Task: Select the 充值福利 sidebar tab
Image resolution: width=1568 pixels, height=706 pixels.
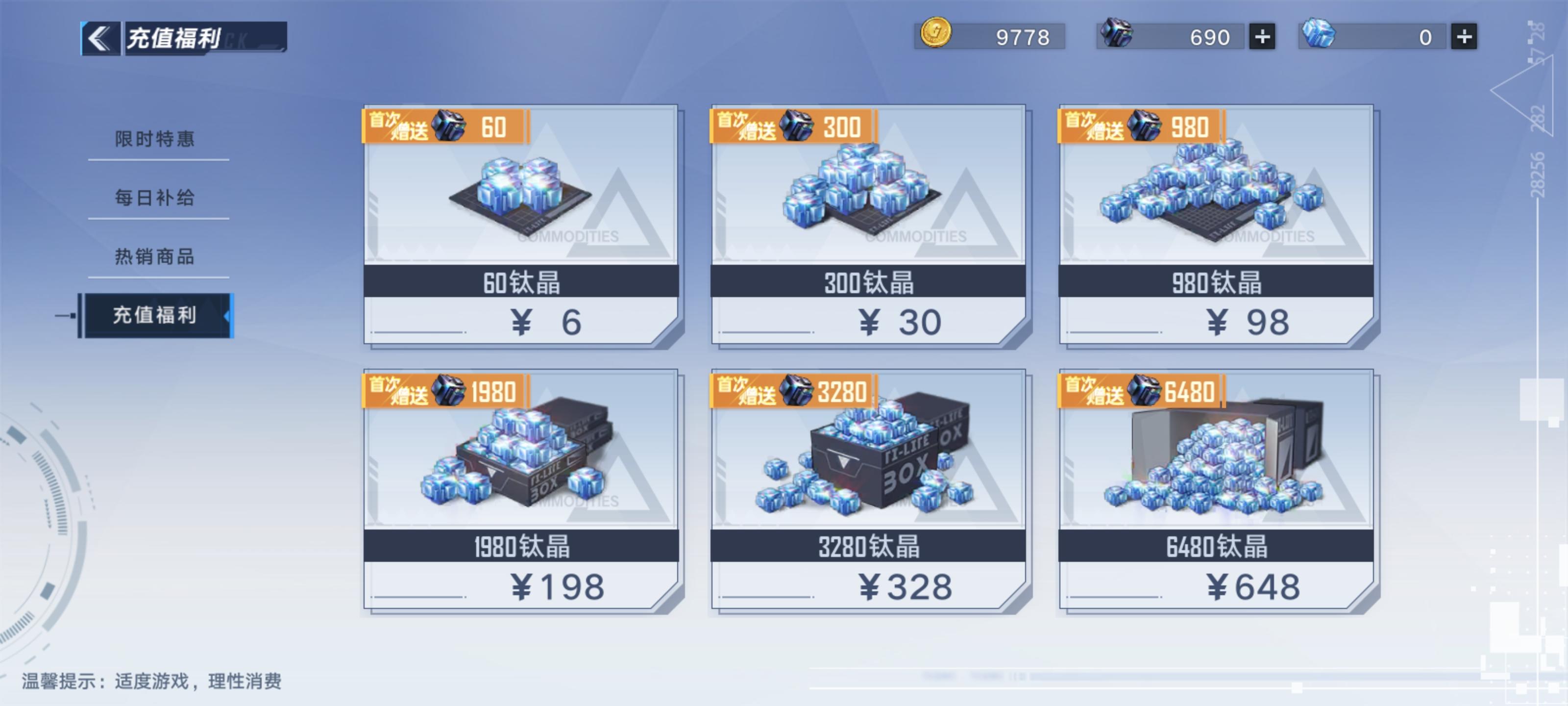Action: tap(156, 316)
